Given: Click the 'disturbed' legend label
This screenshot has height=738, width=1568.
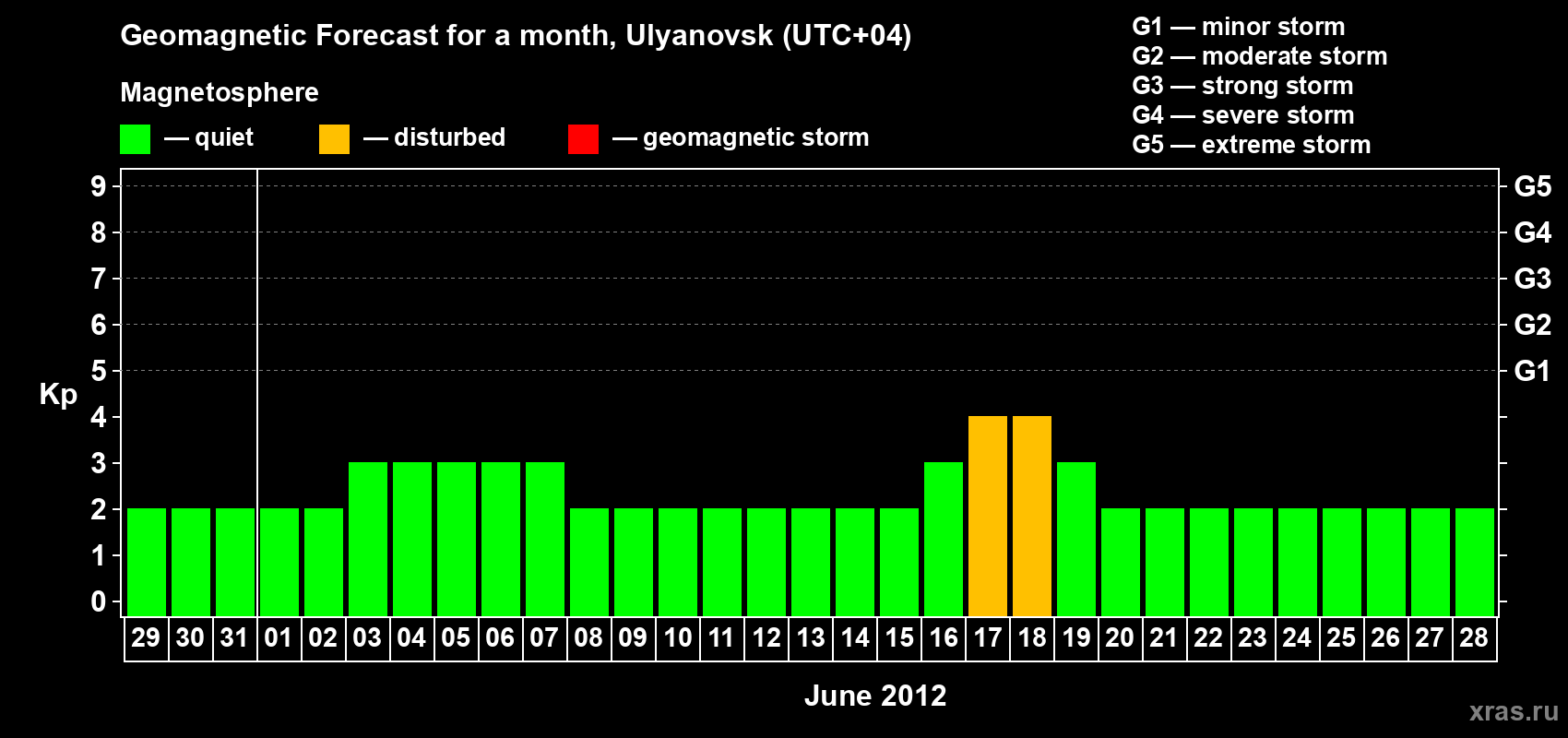Looking at the screenshot, I should (x=449, y=137).
